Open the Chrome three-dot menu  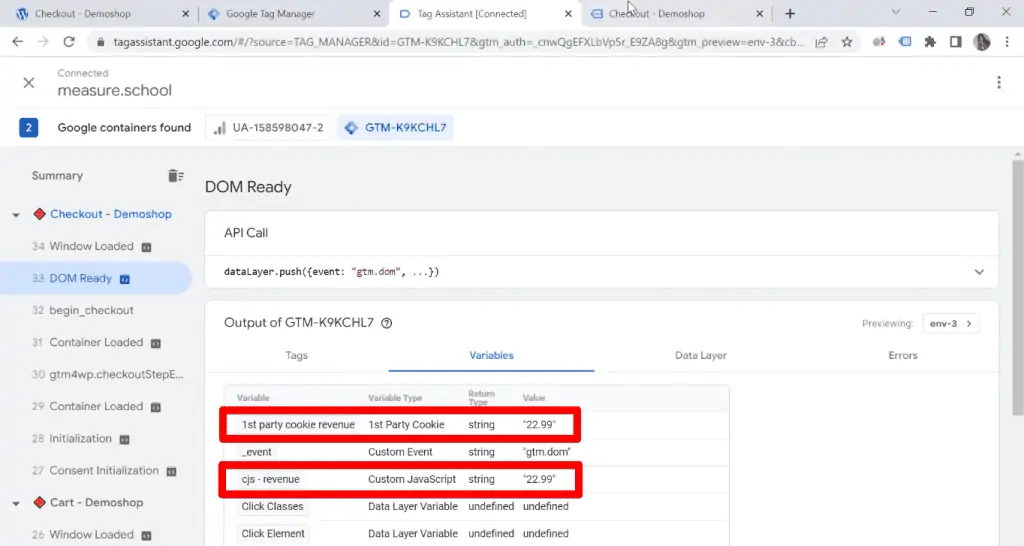(x=1007, y=42)
